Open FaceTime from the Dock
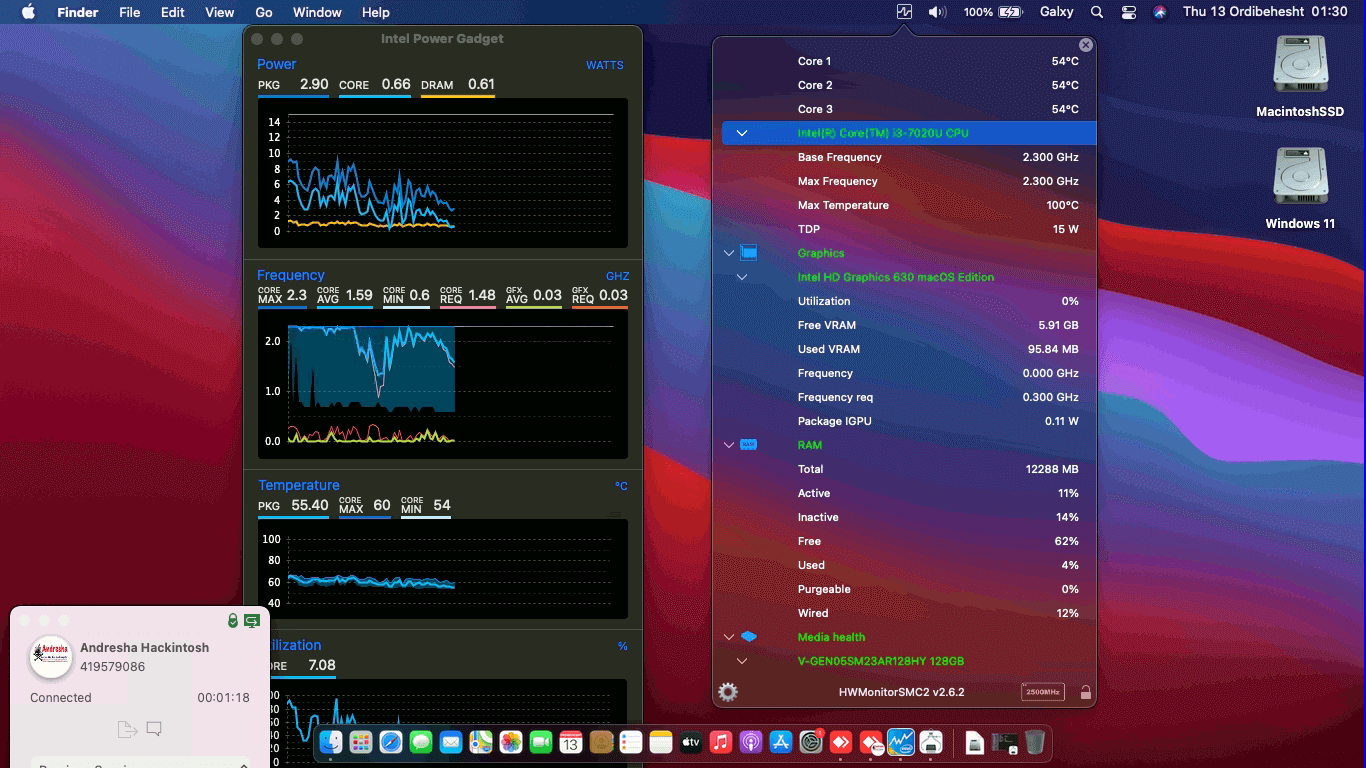The height and width of the screenshot is (768, 1366). (541, 742)
